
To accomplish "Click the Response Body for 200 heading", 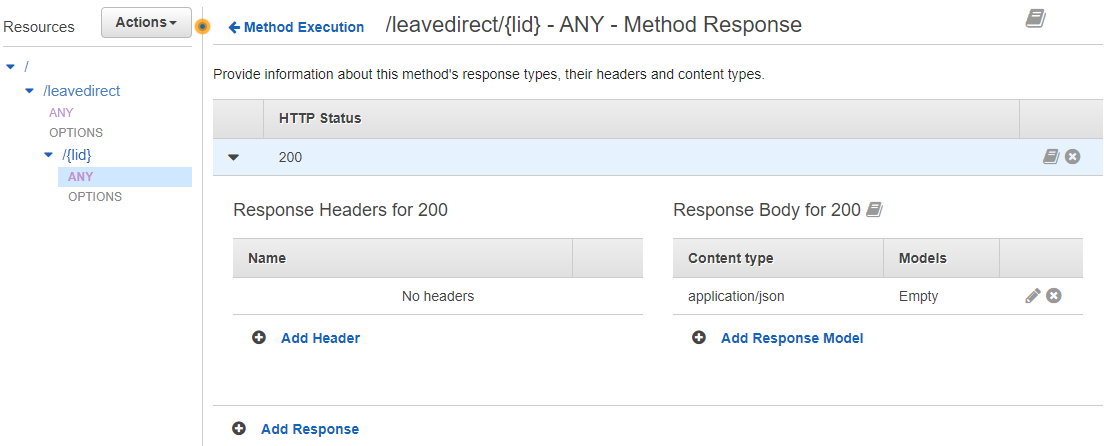I will tap(767, 210).
